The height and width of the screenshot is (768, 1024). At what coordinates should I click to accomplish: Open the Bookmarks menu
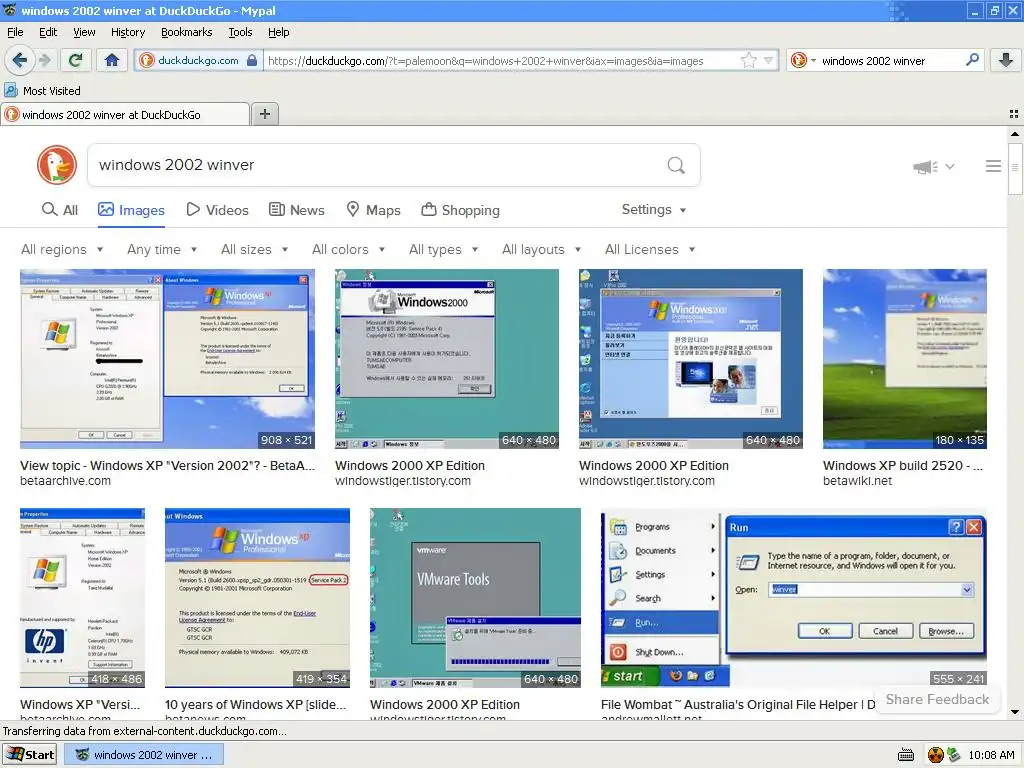[186, 32]
